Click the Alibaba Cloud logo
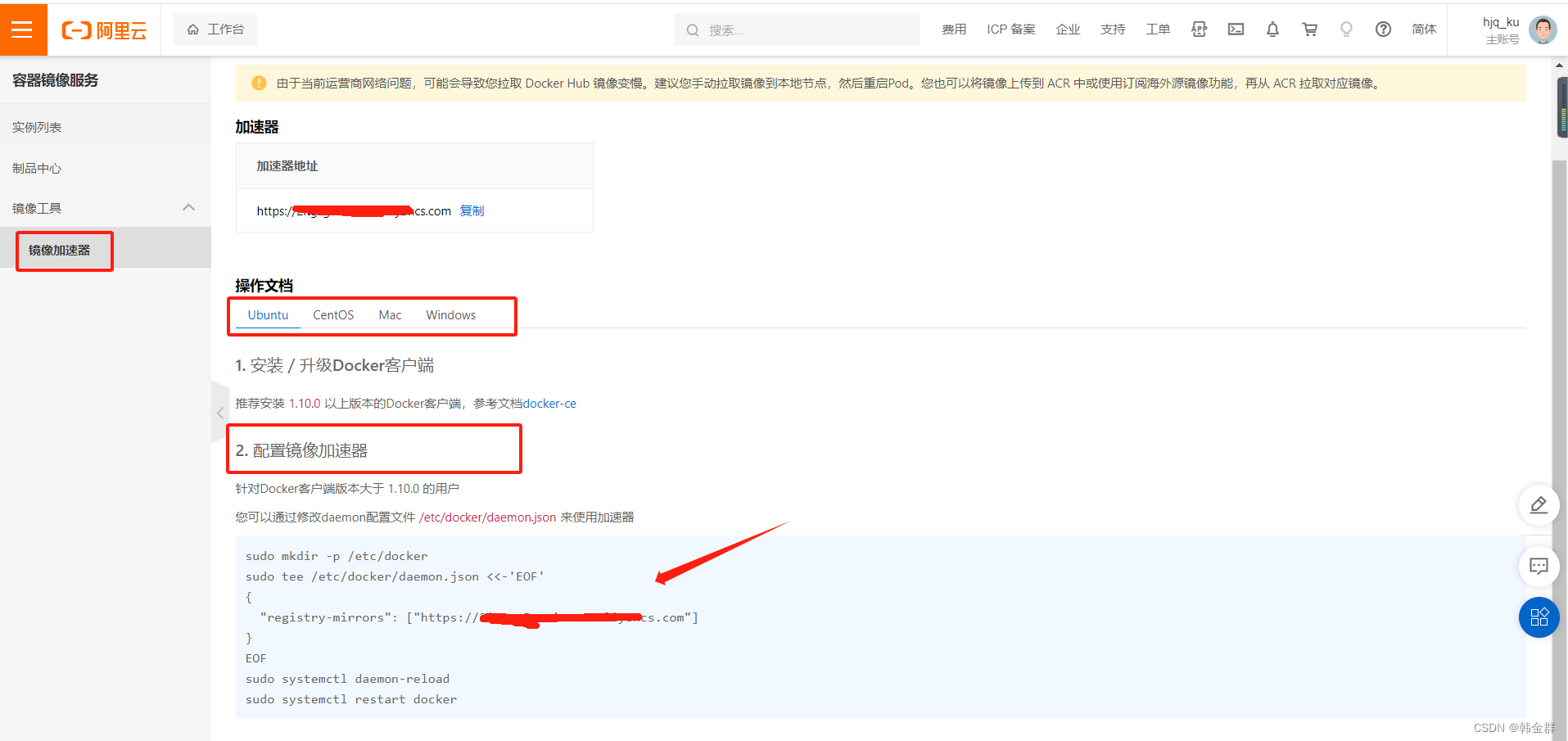This screenshot has width=1568, height=741. click(x=104, y=30)
